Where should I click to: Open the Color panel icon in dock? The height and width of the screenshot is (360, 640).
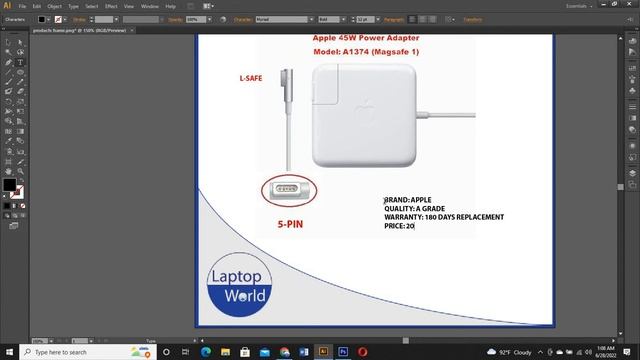[x=632, y=41]
